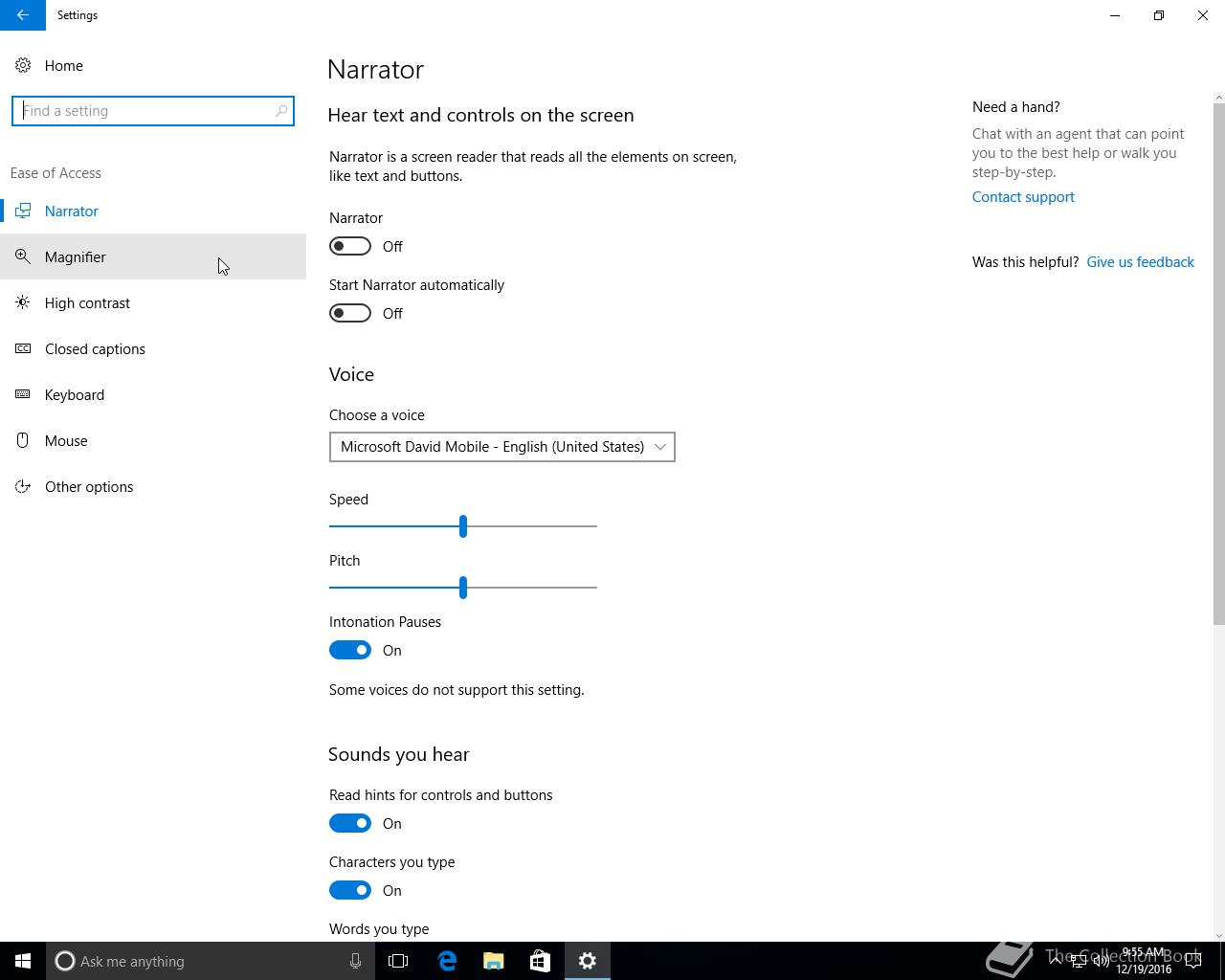The width and height of the screenshot is (1225, 980).
Task: Click the Pitch slider thumb
Action: click(463, 588)
